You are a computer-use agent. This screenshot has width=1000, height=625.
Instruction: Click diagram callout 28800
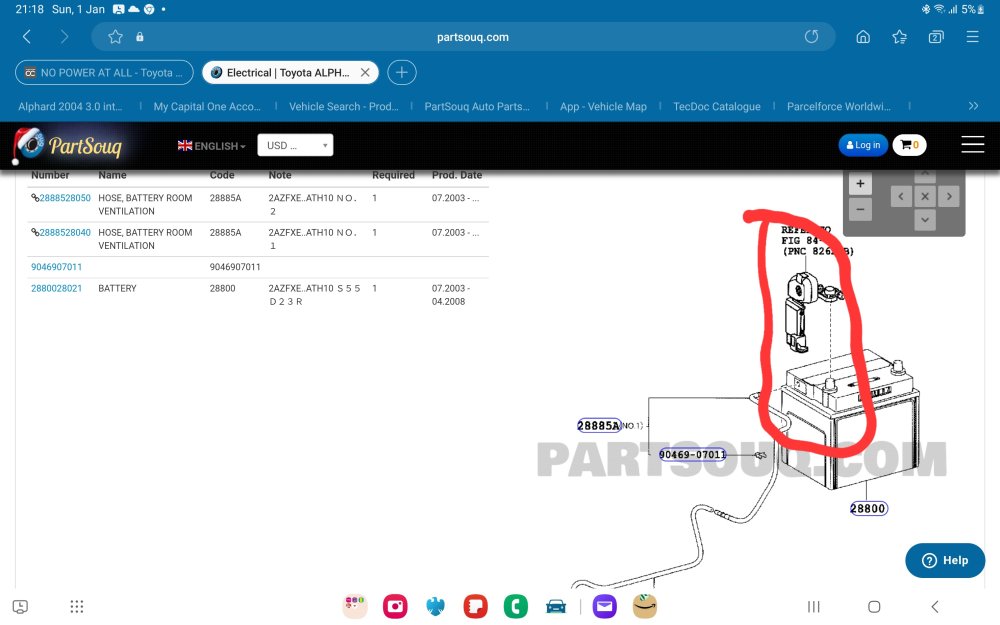[x=868, y=508]
